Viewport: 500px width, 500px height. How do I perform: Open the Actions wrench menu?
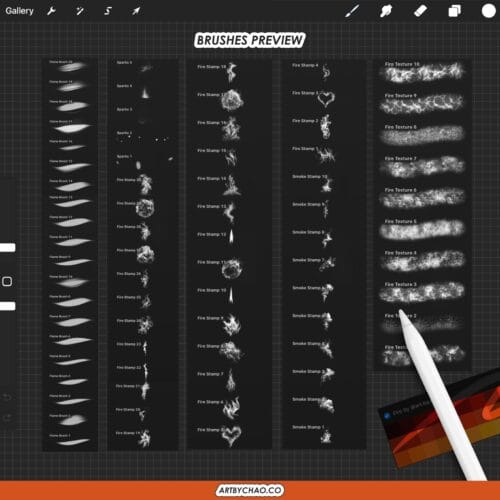[51, 11]
